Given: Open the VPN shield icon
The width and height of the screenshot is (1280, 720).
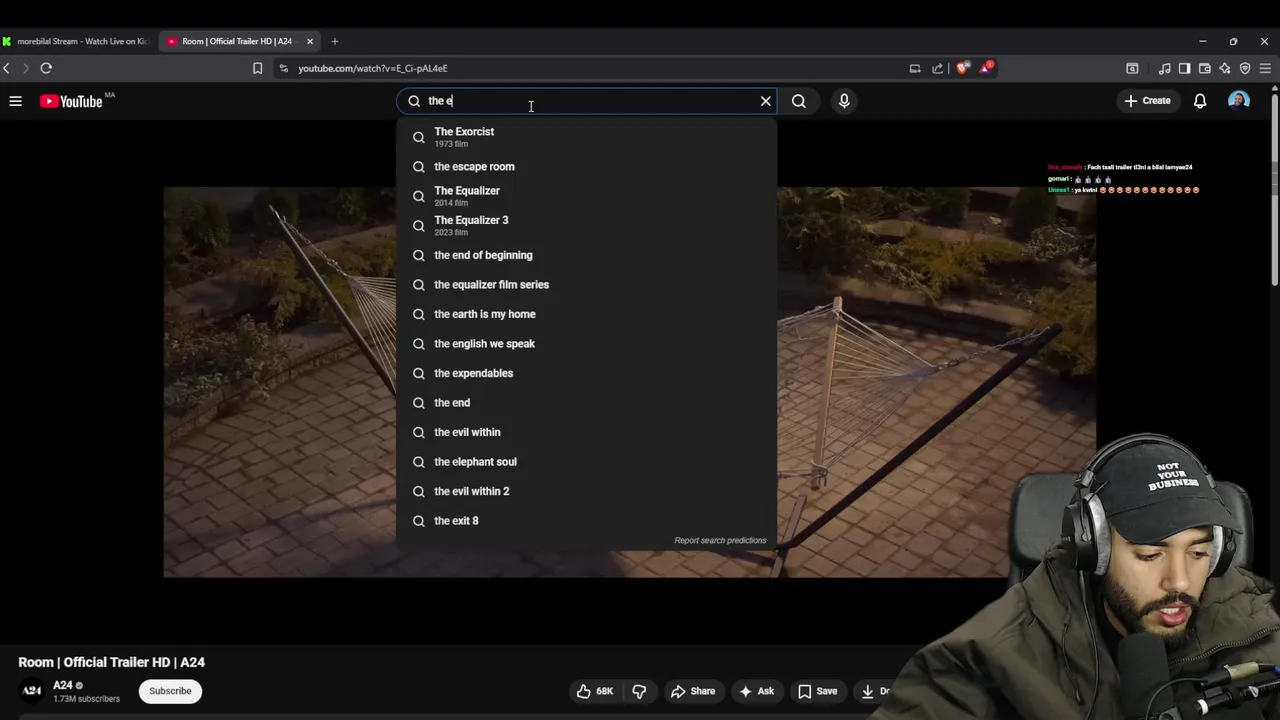Looking at the screenshot, I should 1245,68.
